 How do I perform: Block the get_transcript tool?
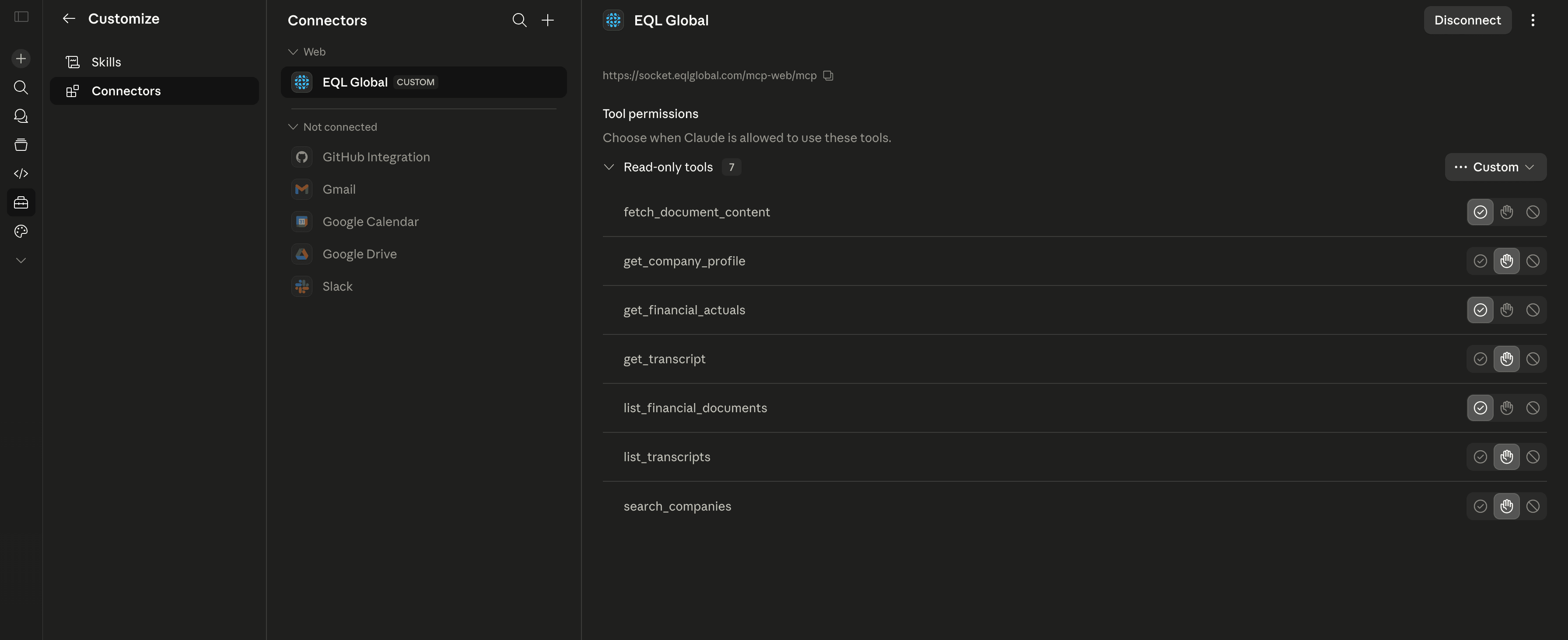coord(1533,359)
